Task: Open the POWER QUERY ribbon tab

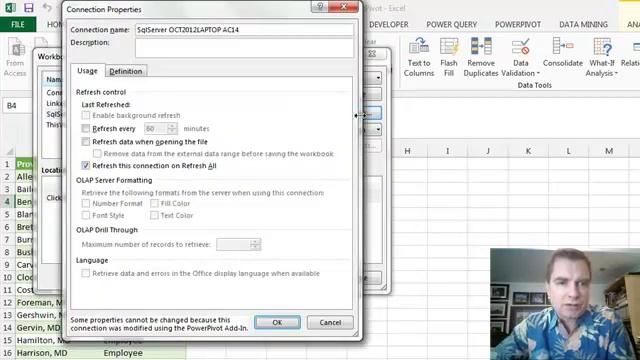Action: (451, 24)
